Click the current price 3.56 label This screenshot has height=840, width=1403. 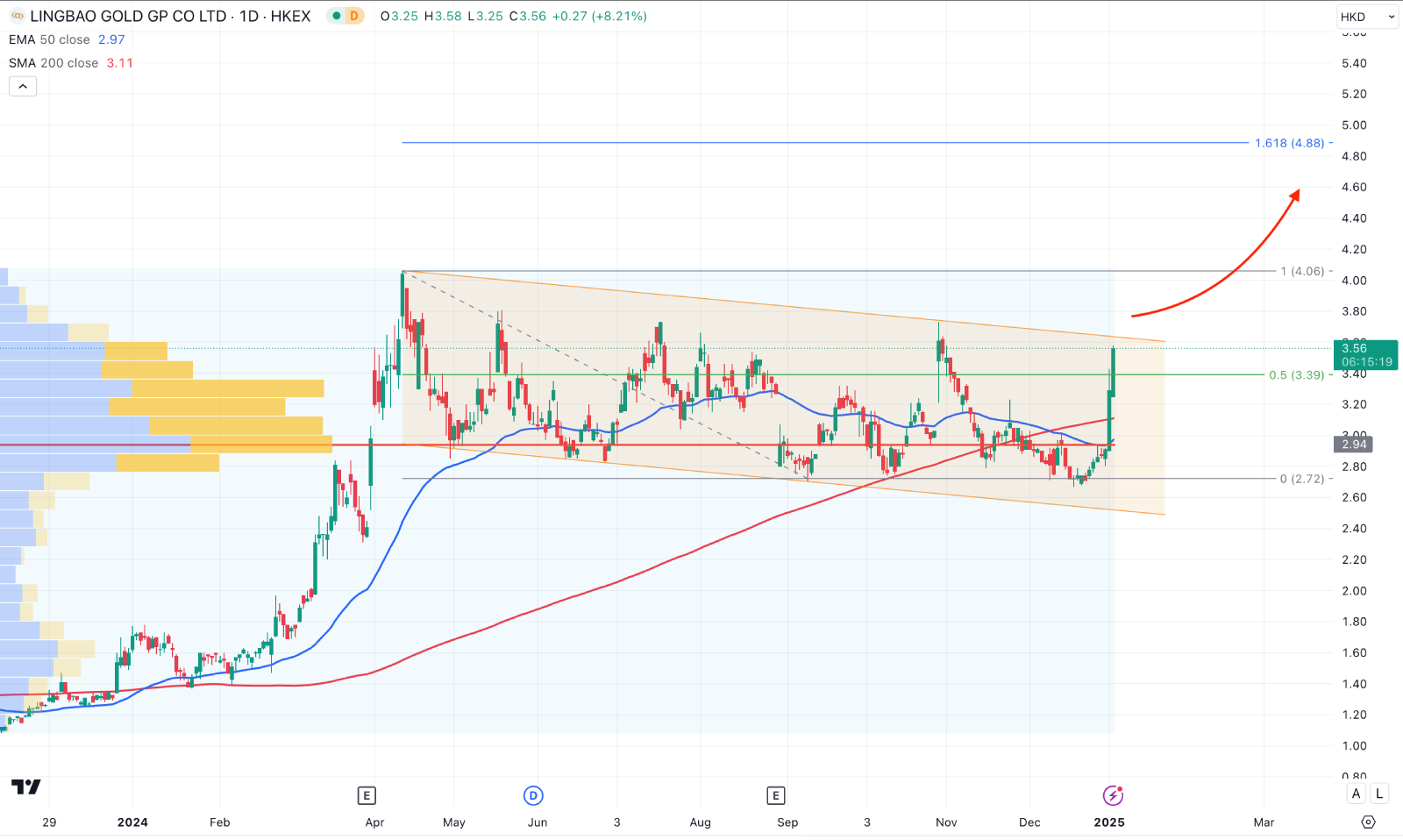click(1366, 354)
